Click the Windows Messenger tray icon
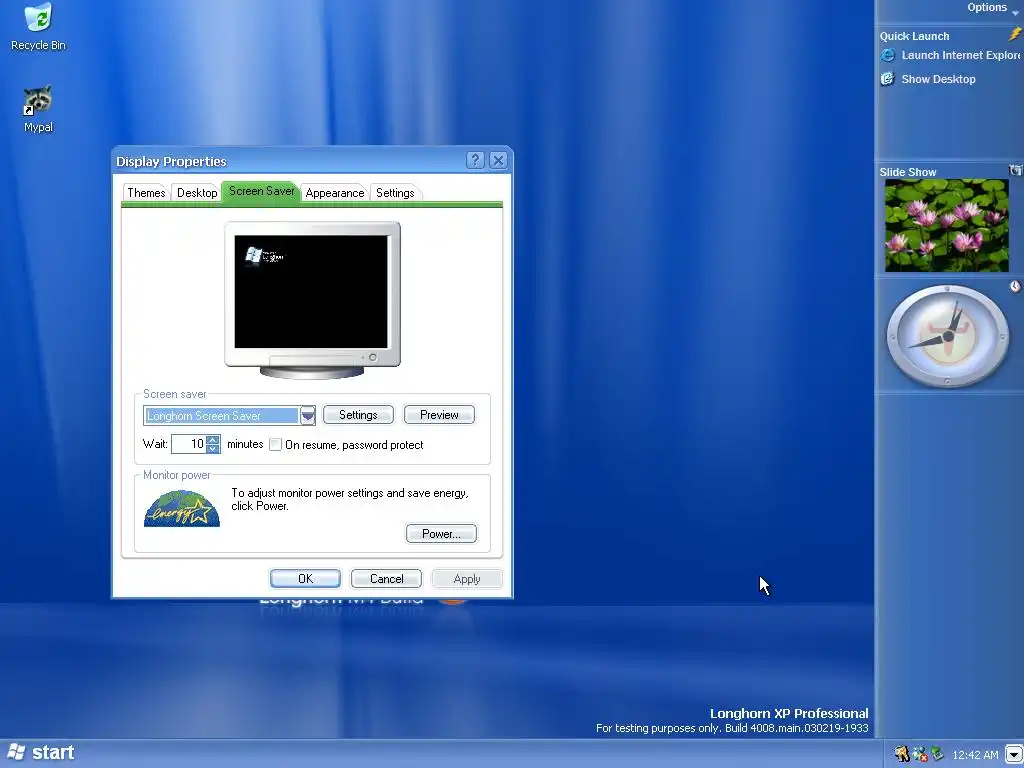The height and width of the screenshot is (768, 1024). click(920, 754)
